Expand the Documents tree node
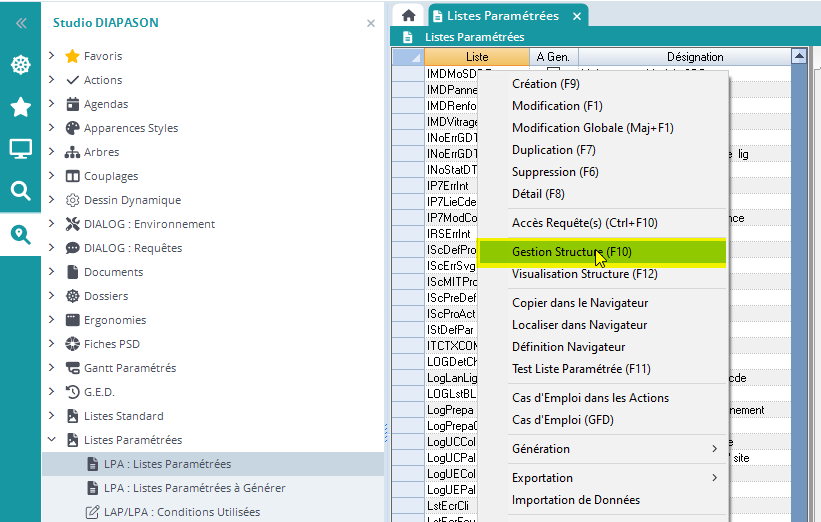This screenshot has height=522, width=821. tap(52, 272)
